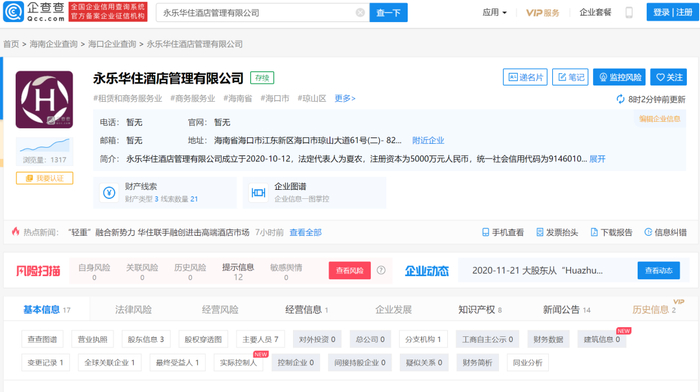Click 分支机构 1 sub-item
Image resolution: width=700 pixels, height=392 pixels.
click(423, 339)
